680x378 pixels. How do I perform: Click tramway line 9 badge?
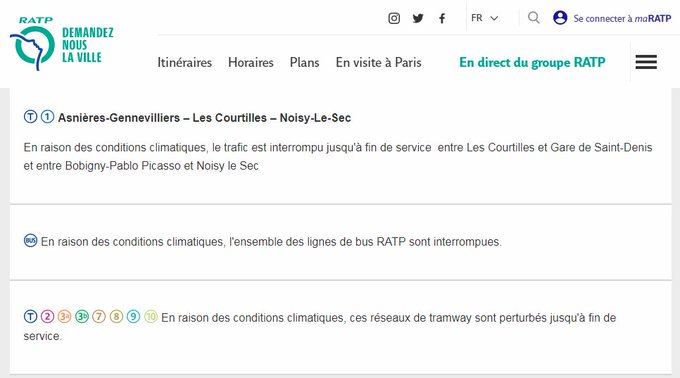click(133, 316)
